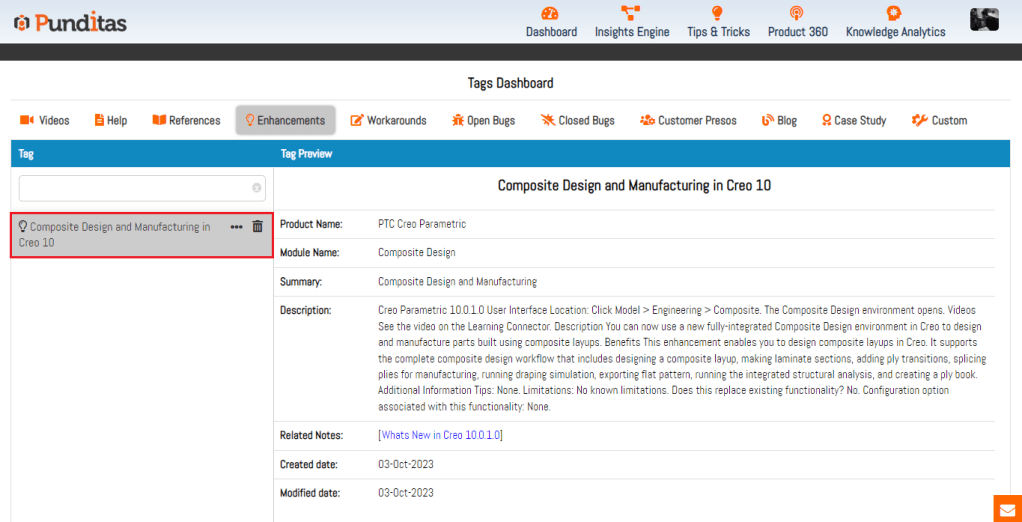Viewport: 1022px width, 522px height.
Task: Switch to the Videos tab
Action: click(45, 120)
